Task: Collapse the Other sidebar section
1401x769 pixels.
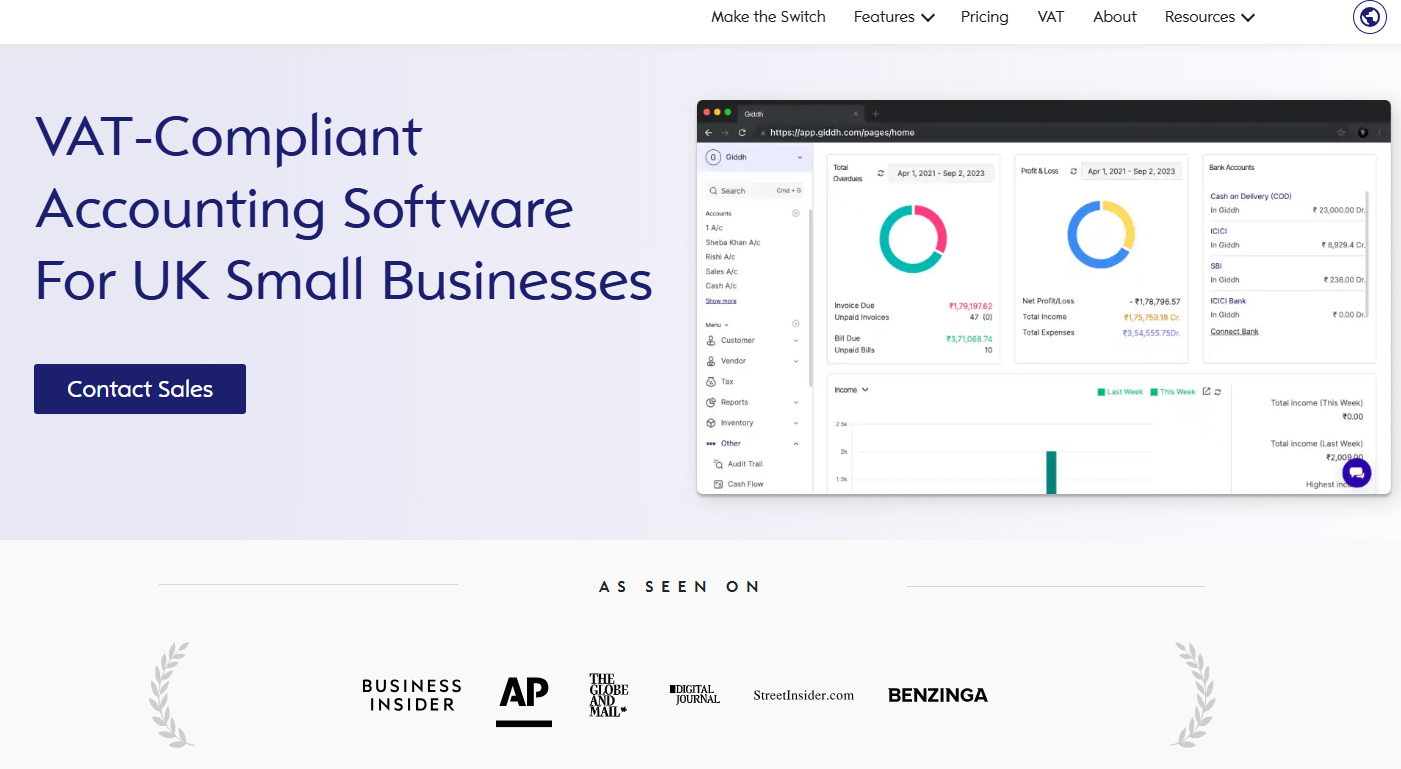Action: point(796,444)
